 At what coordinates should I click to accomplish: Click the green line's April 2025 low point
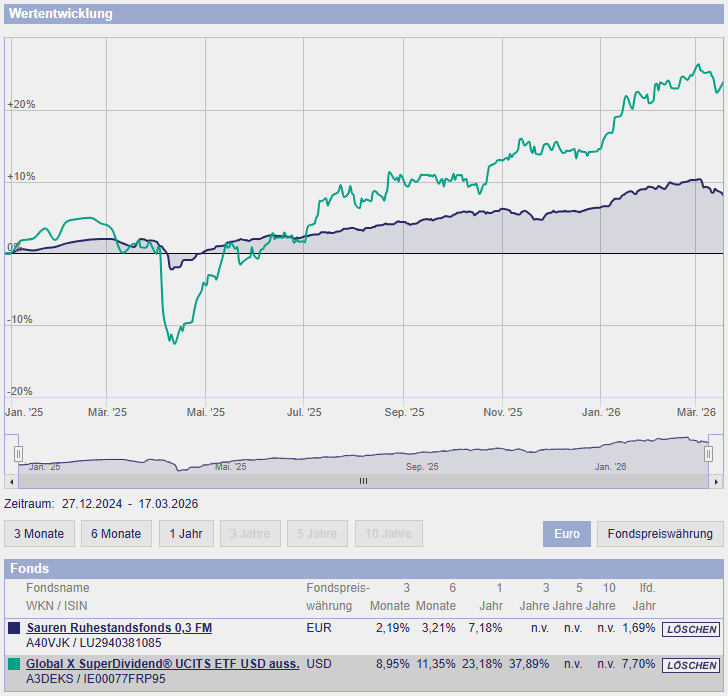pos(173,343)
